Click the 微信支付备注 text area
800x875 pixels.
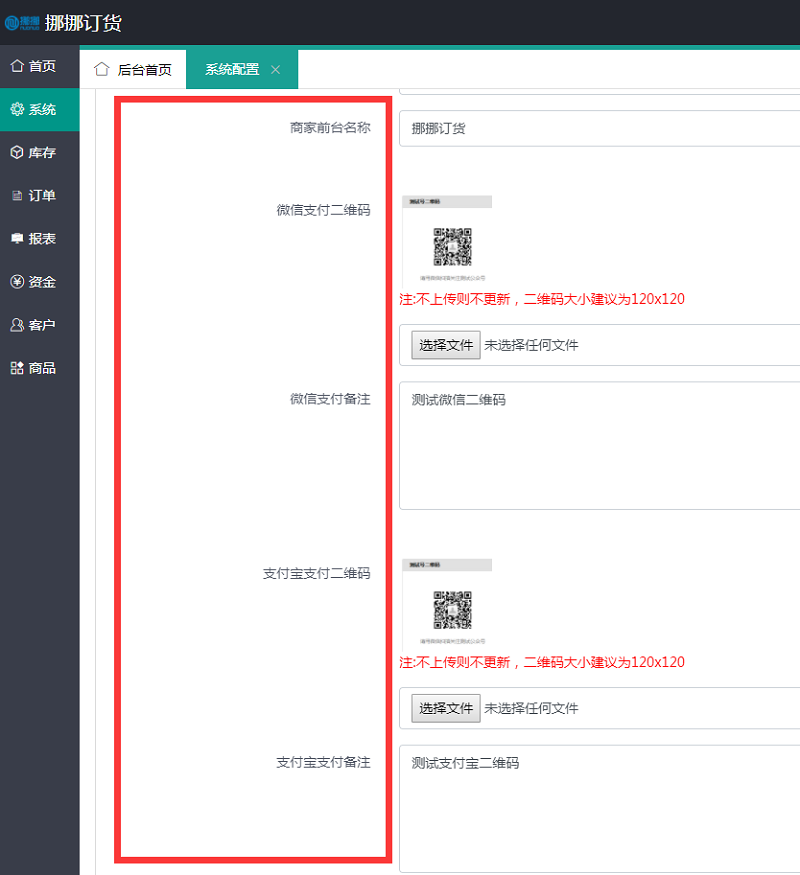coord(600,445)
